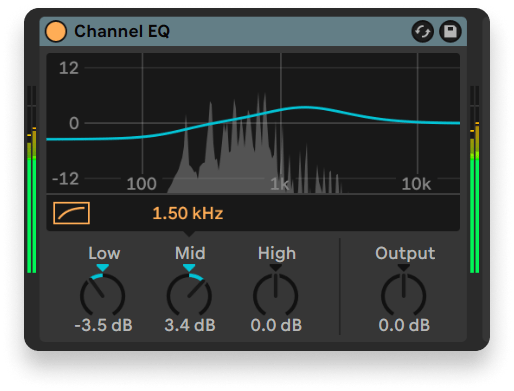Viewport: 514px width, 391px height.
Task: Click the 3.4 dB Mid value
Action: (x=190, y=325)
